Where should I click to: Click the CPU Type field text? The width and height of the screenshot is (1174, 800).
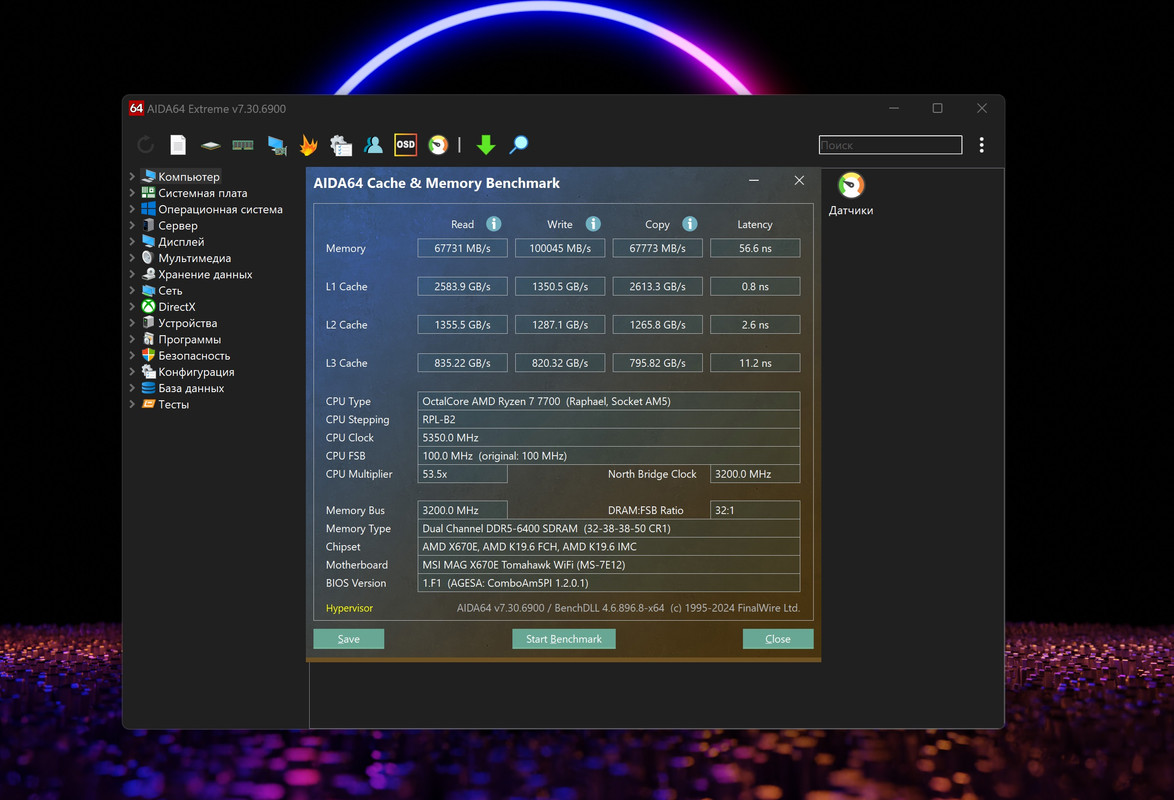[x=609, y=401]
